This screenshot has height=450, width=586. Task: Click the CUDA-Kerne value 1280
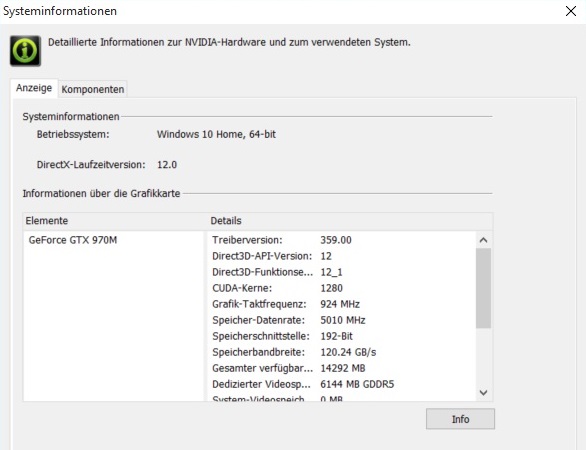click(331, 288)
